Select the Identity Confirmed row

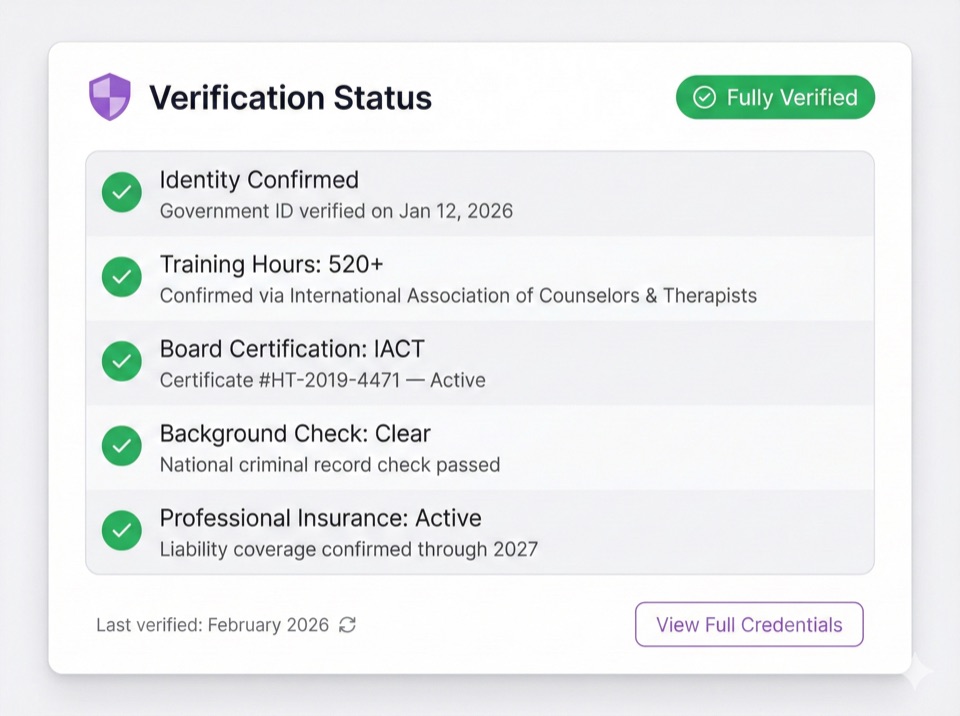tap(480, 192)
